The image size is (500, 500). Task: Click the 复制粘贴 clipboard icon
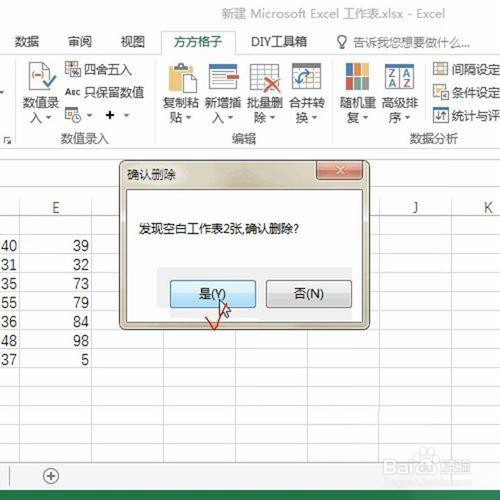(183, 77)
